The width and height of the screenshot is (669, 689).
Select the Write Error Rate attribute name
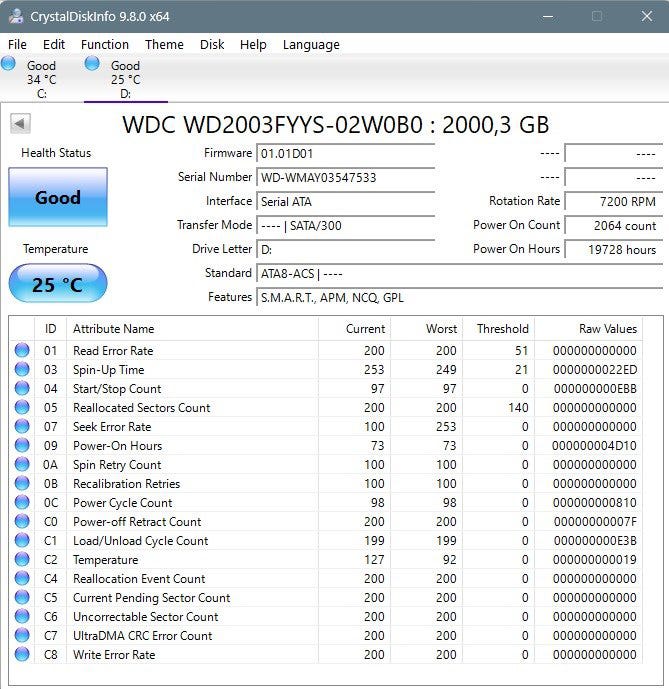(x=114, y=655)
